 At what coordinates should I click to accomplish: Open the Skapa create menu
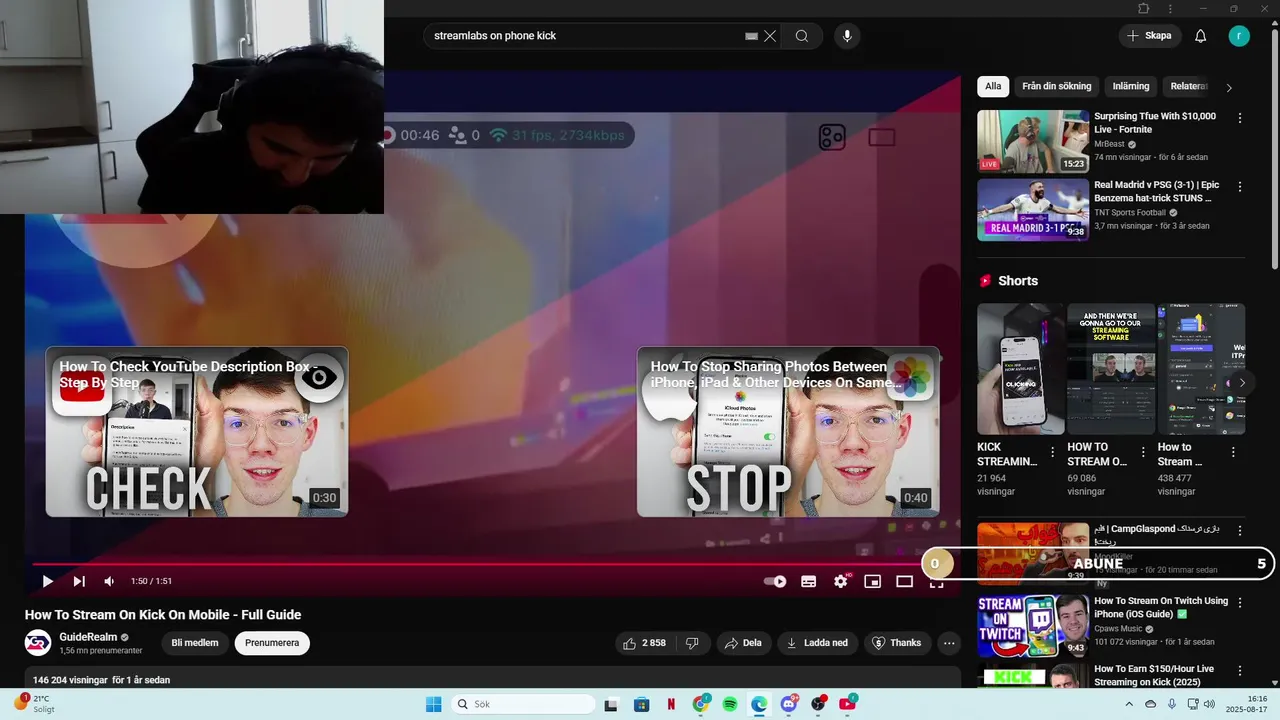pyautogui.click(x=1149, y=36)
